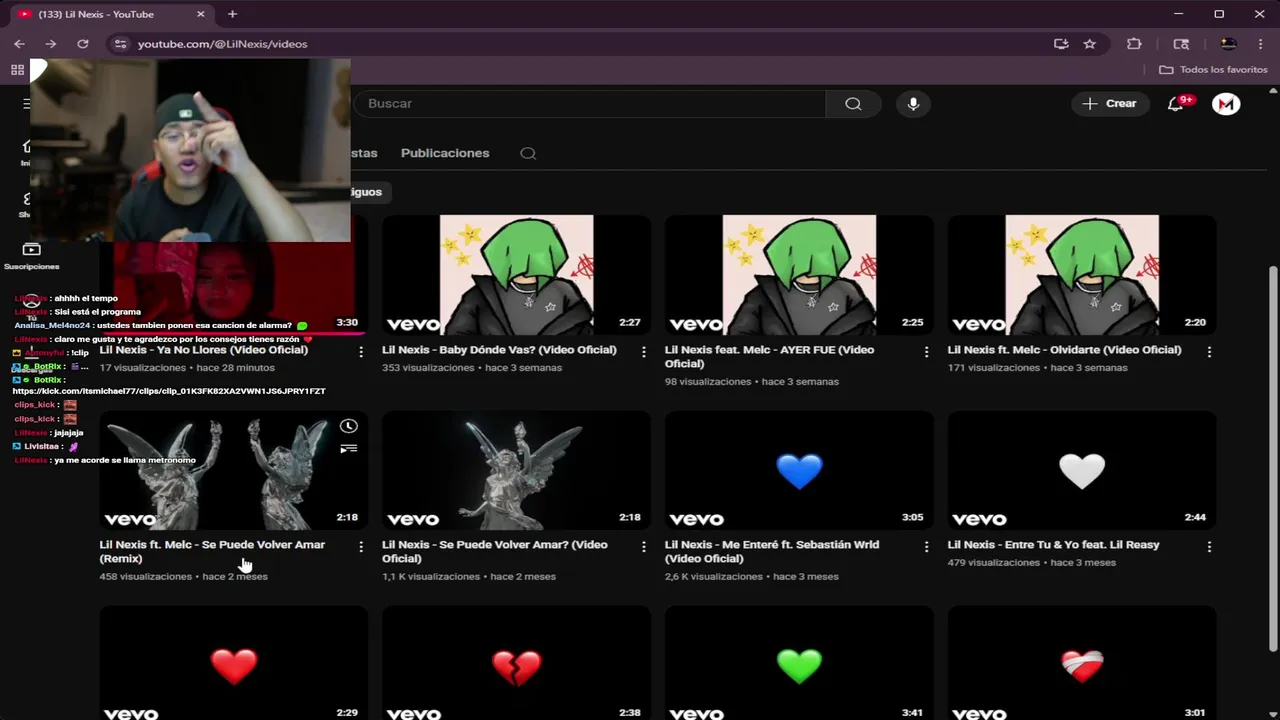
Task: Open YouTube notifications bell
Action: point(1176,104)
